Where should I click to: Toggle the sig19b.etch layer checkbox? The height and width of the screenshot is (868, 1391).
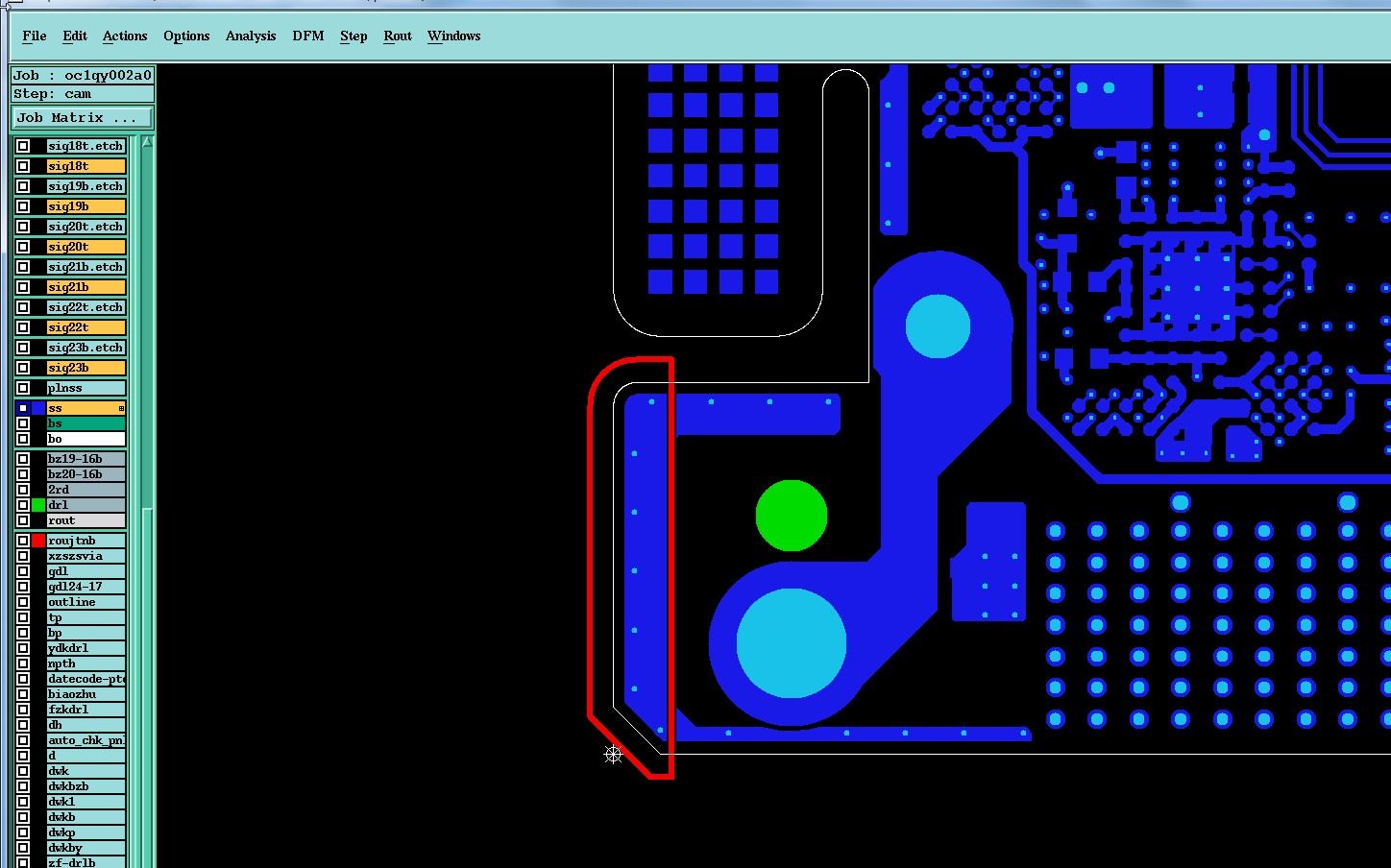pyautogui.click(x=23, y=186)
